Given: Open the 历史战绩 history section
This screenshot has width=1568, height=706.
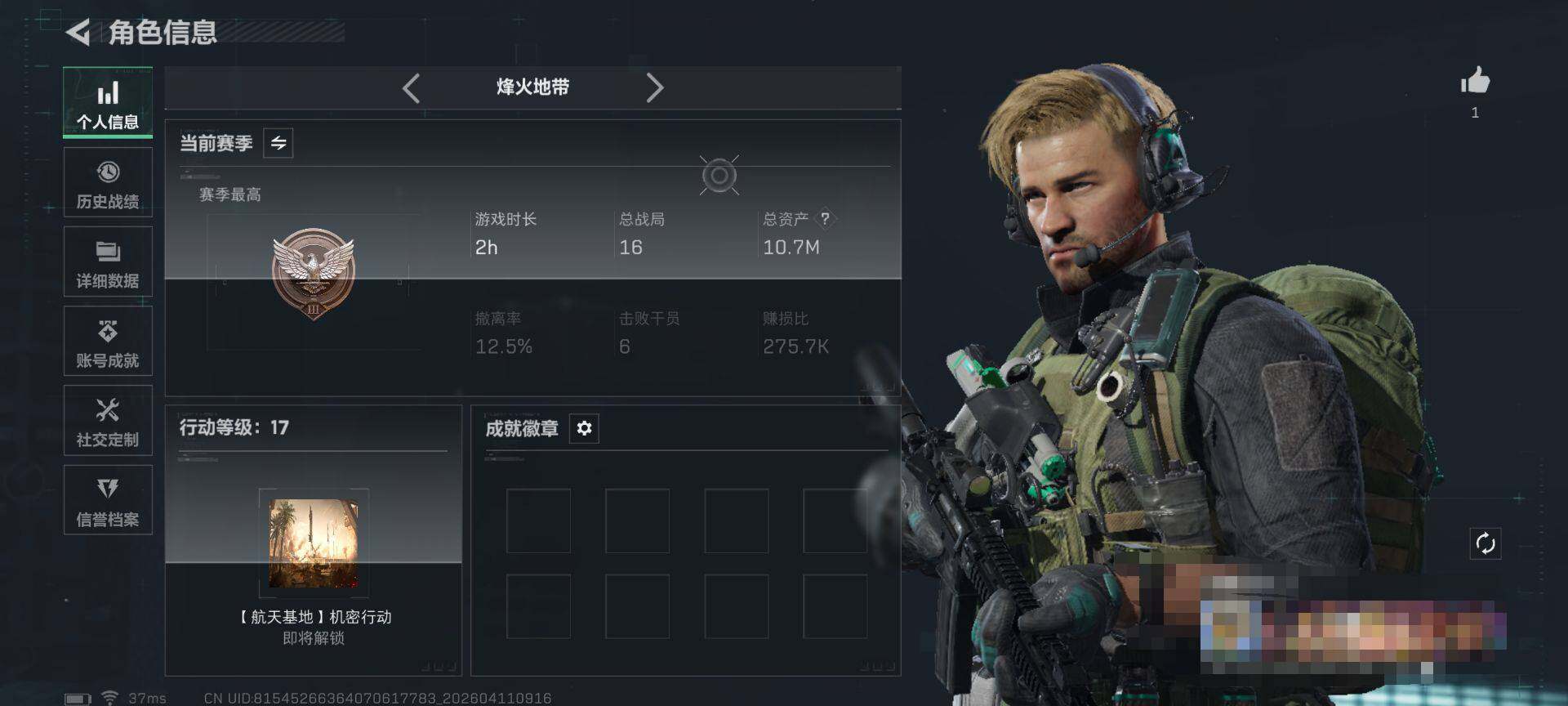Looking at the screenshot, I should coord(108,182).
